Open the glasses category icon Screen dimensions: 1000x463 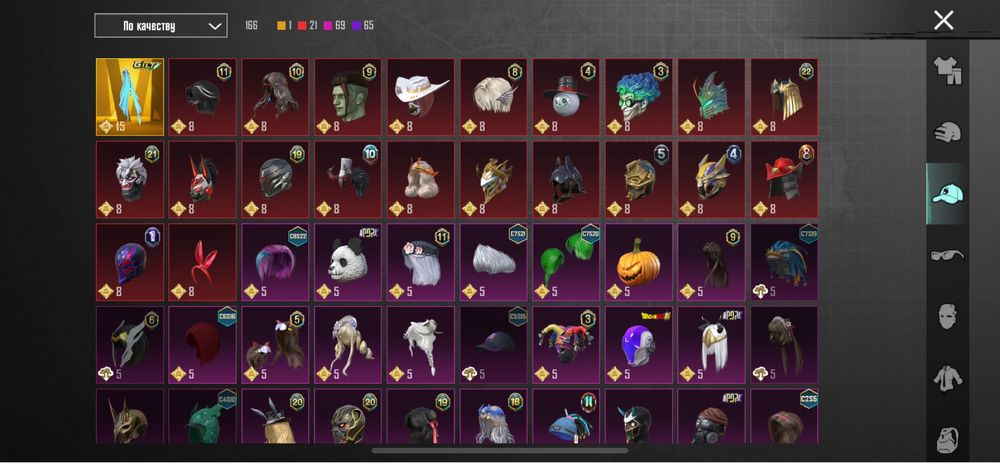coord(947,255)
